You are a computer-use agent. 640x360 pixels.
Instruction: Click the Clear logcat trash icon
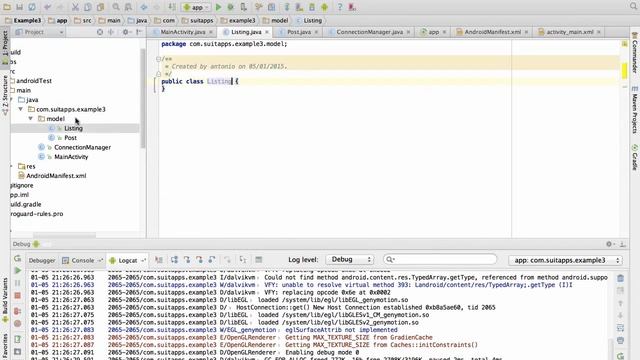tap(620, 278)
